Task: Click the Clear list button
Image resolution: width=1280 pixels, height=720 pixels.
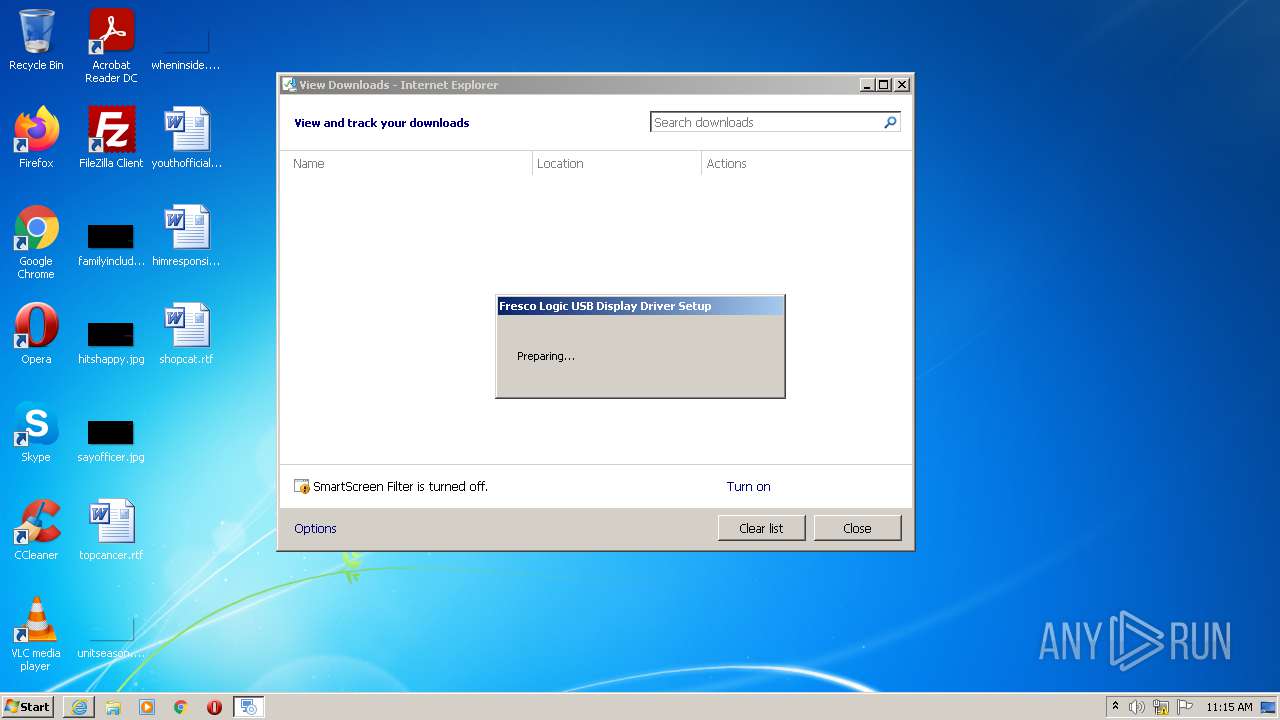Action: [x=761, y=528]
